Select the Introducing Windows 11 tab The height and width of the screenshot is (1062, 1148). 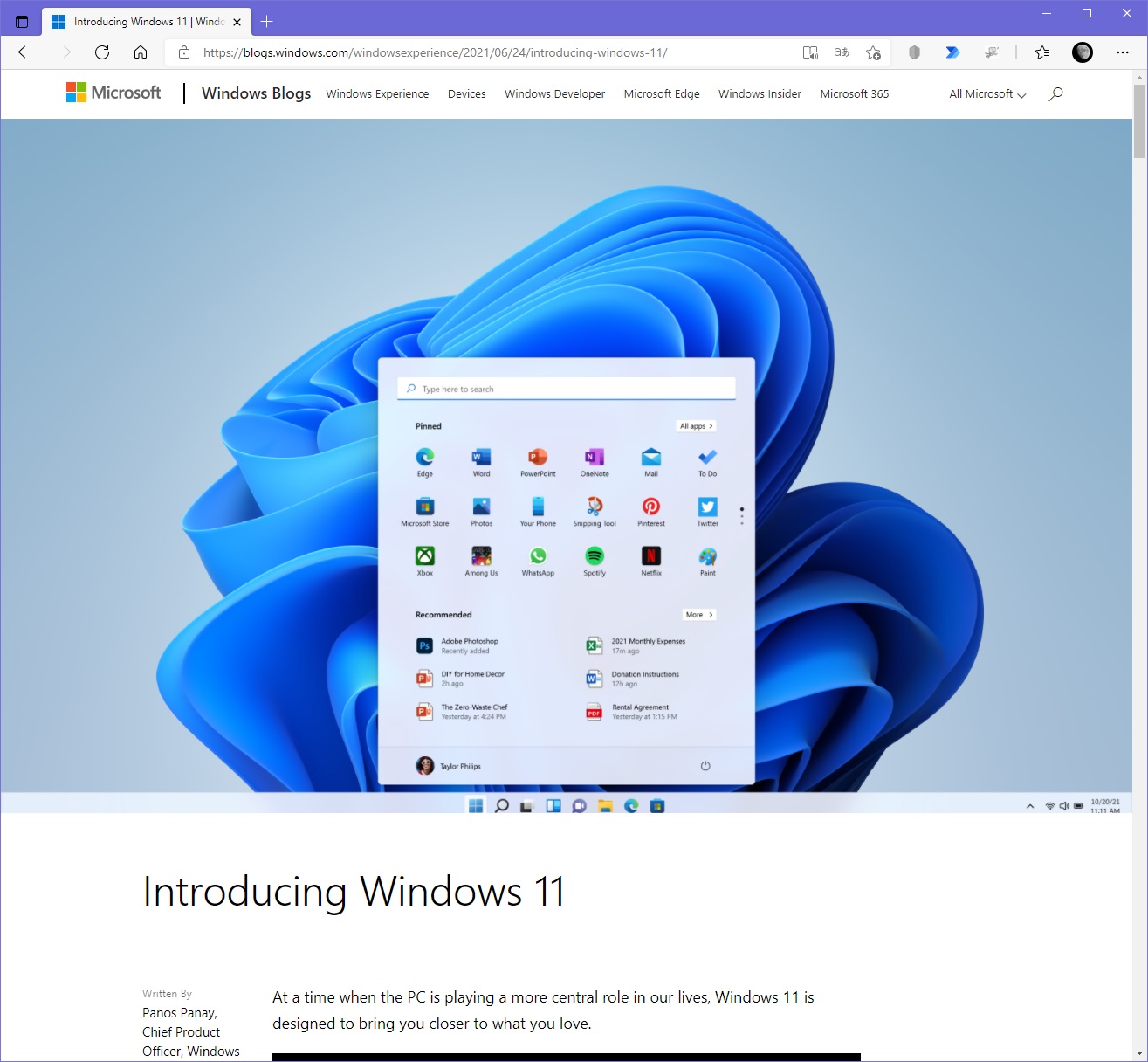[146, 22]
